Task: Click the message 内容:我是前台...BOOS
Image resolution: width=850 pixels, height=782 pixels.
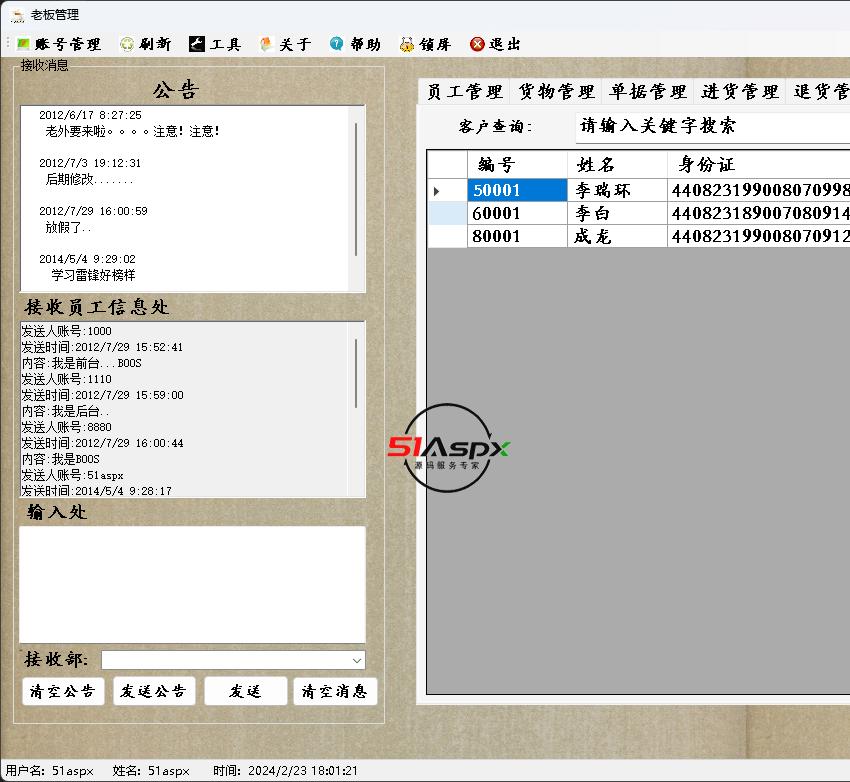Action: click(81, 363)
